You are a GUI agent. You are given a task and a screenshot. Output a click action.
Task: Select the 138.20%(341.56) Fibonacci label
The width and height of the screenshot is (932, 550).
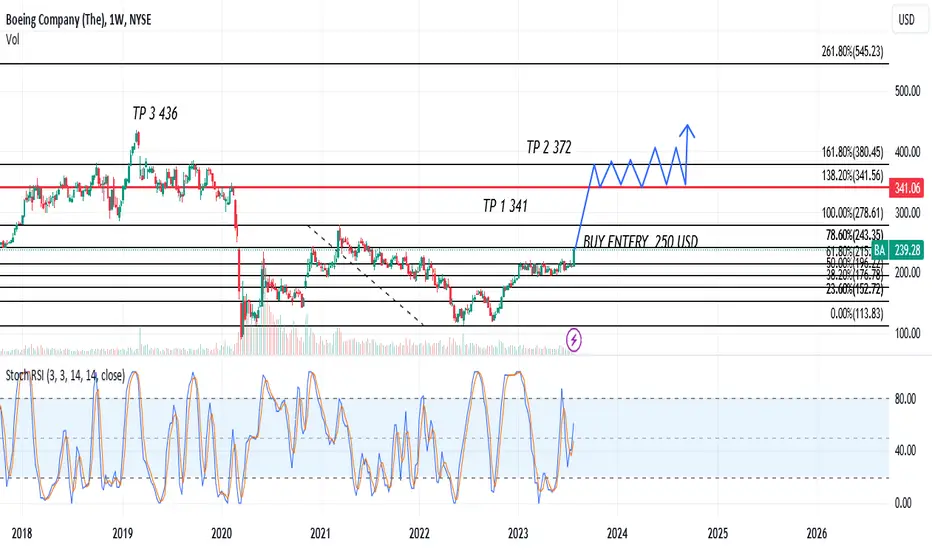[852, 175]
